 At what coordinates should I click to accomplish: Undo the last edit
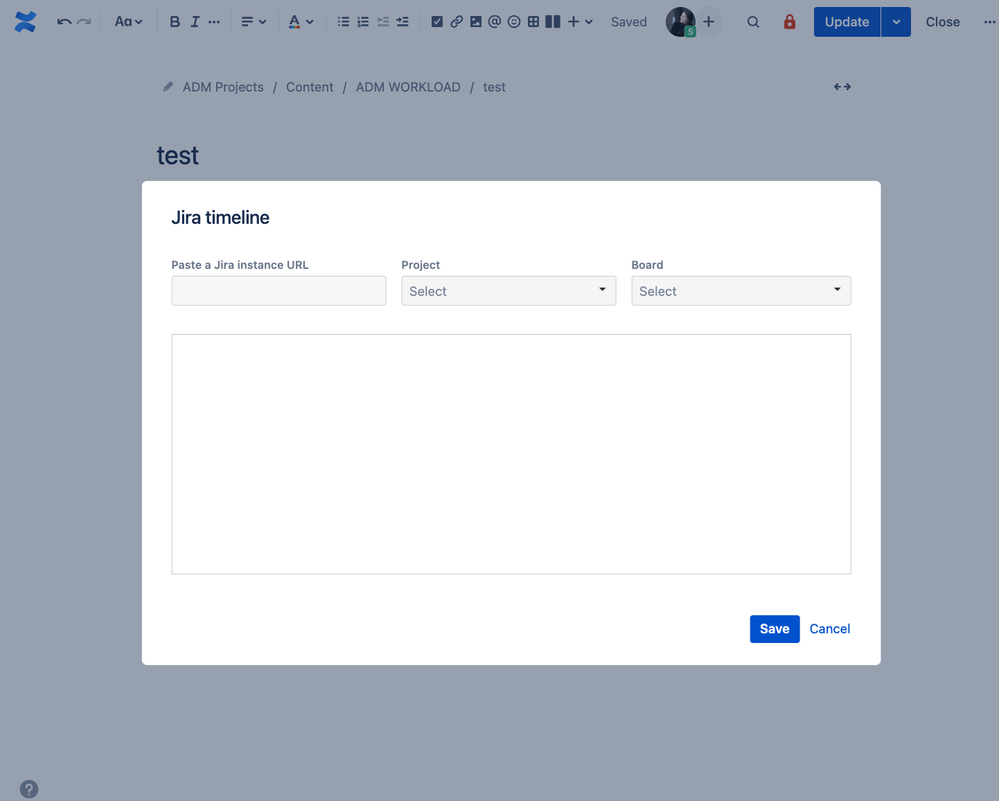(x=64, y=22)
